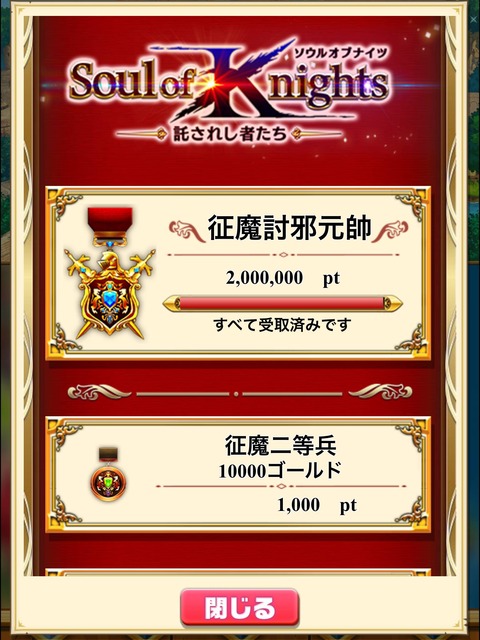
Task: Click the red points progress bar
Action: click(x=282, y=304)
